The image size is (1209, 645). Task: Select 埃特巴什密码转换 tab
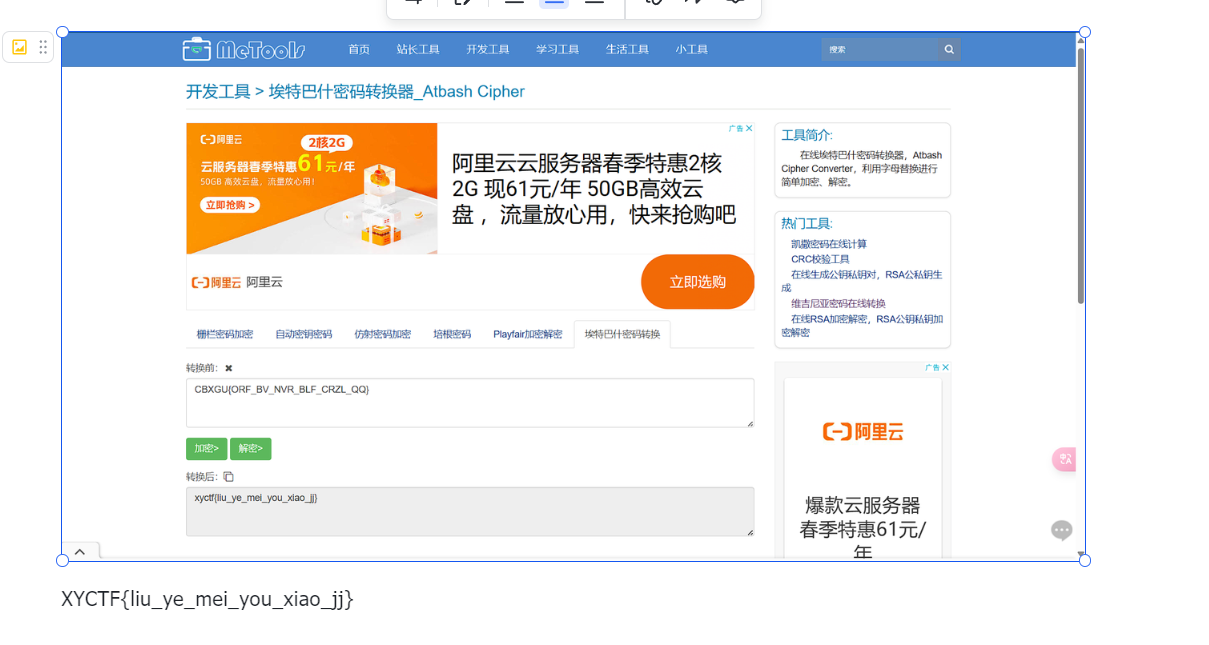pos(622,334)
